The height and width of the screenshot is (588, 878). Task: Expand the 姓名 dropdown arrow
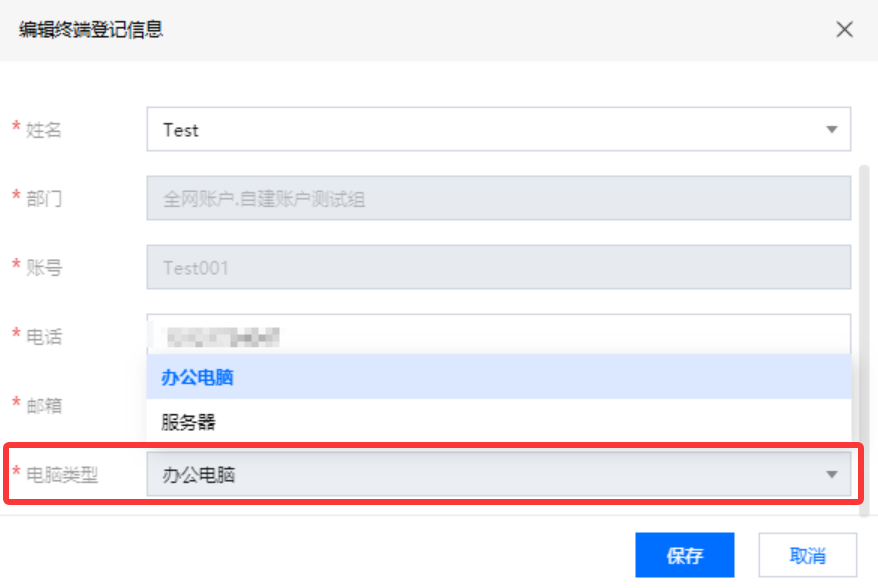click(x=832, y=129)
